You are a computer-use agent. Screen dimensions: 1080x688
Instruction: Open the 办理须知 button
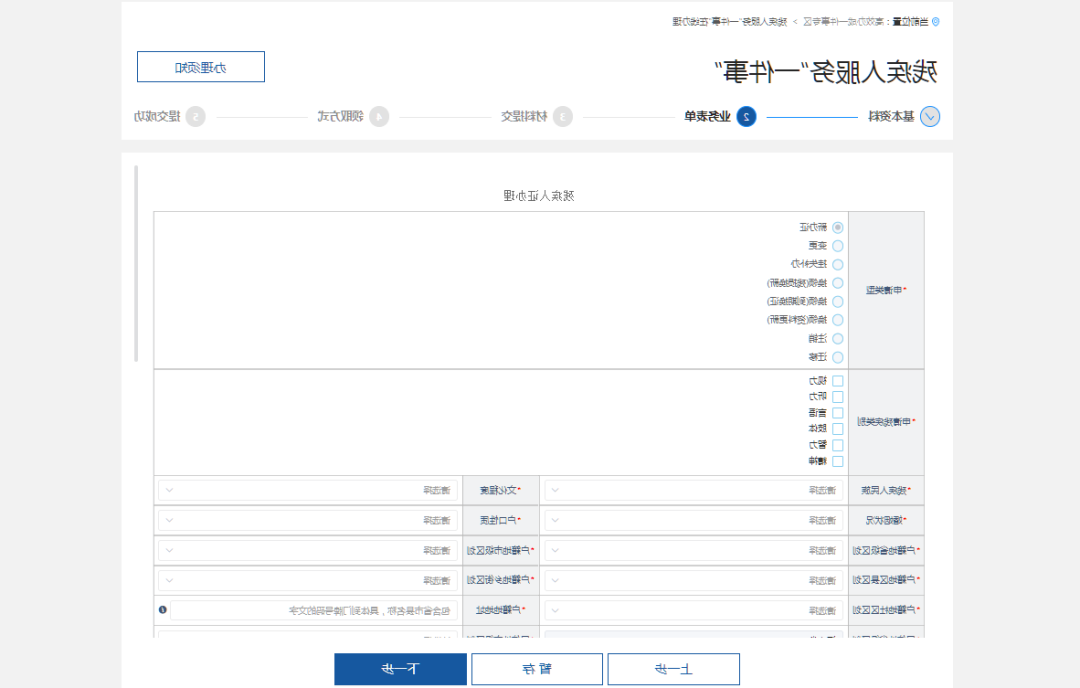click(x=200, y=67)
